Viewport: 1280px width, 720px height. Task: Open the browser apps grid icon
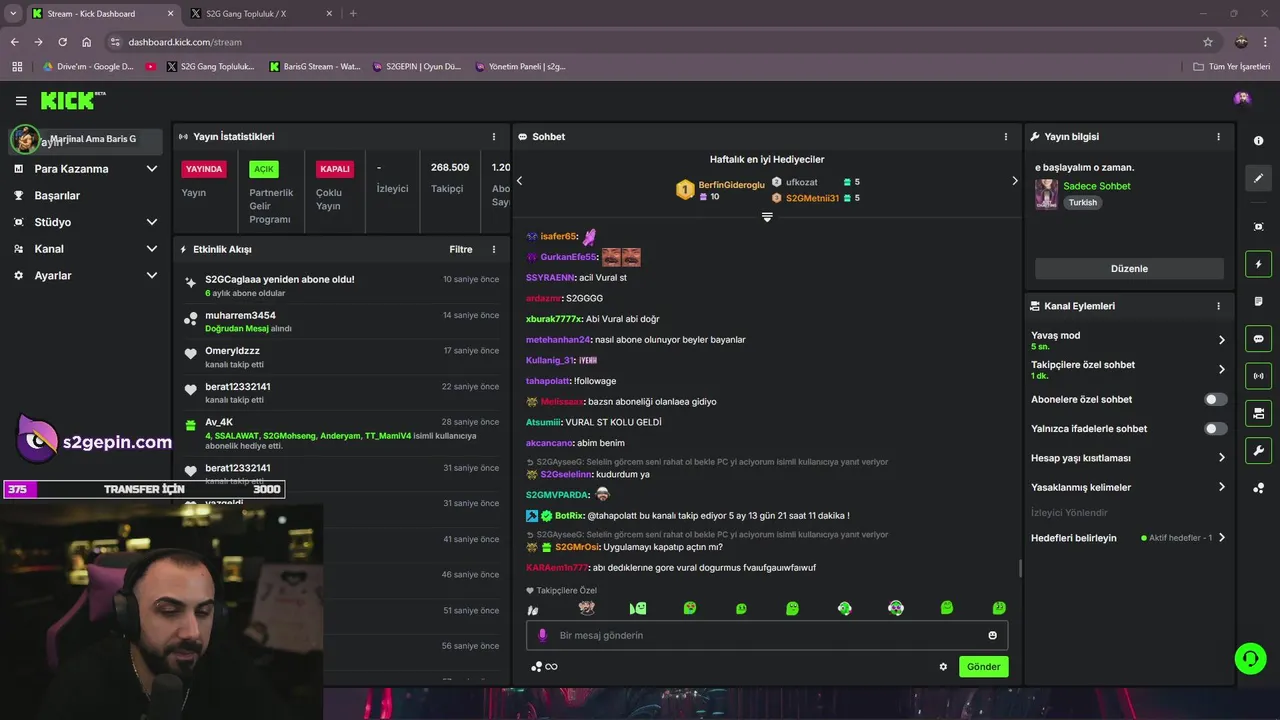(x=17, y=67)
